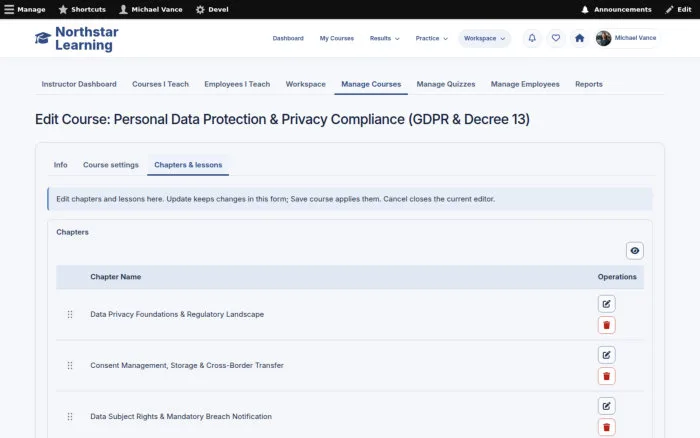The width and height of the screenshot is (700, 438).
Task: Click the Chapters section label
Action: pyautogui.click(x=72, y=232)
